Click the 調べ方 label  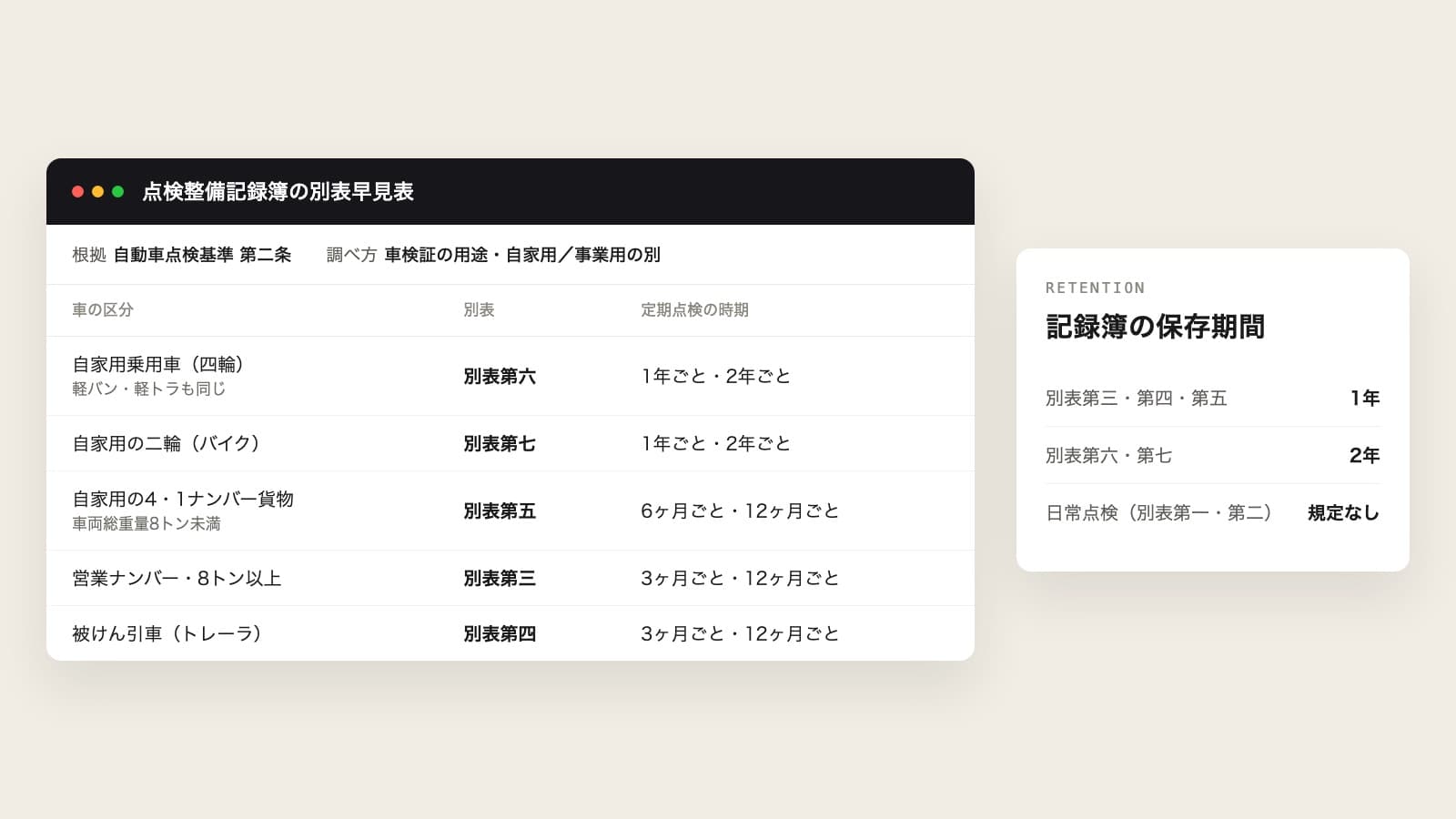(x=351, y=255)
